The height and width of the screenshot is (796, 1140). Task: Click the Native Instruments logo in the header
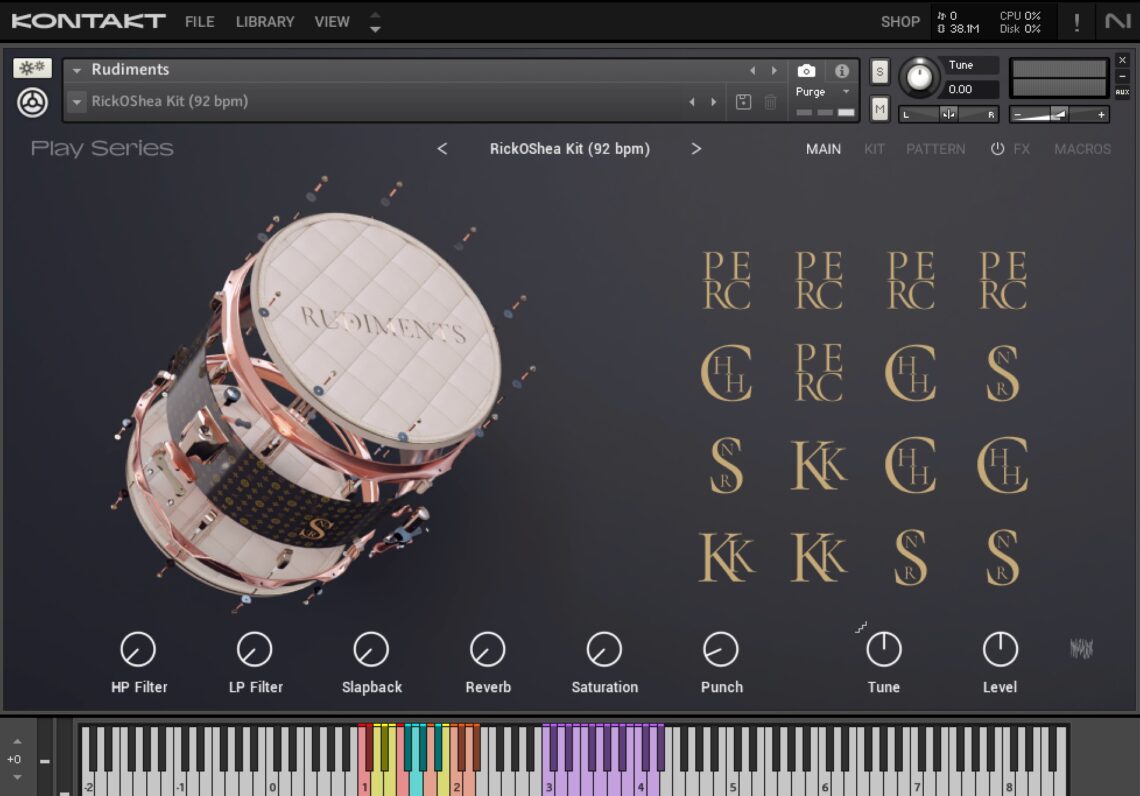click(1117, 21)
